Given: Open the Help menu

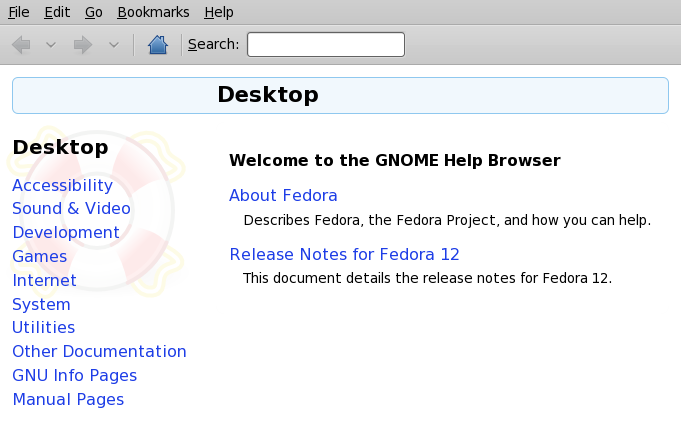Looking at the screenshot, I should (x=219, y=12).
